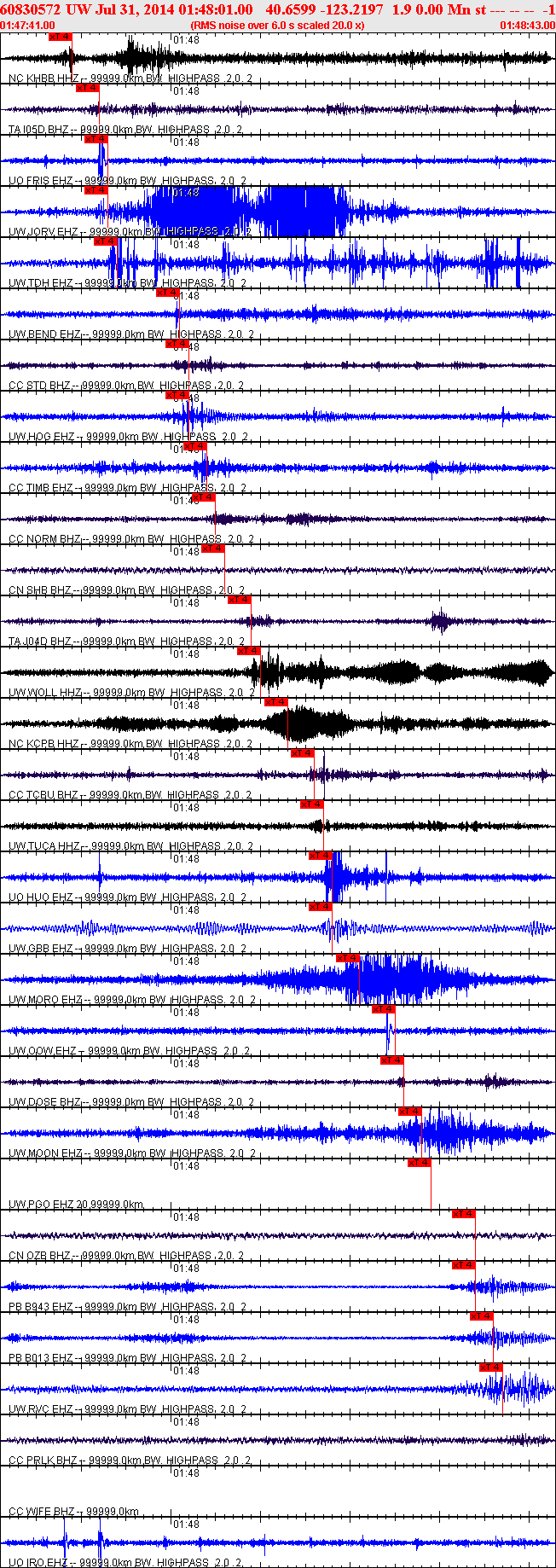Click the pick flag on PB B943 trace
This screenshot has height=1568, width=556.
coord(463,1265)
